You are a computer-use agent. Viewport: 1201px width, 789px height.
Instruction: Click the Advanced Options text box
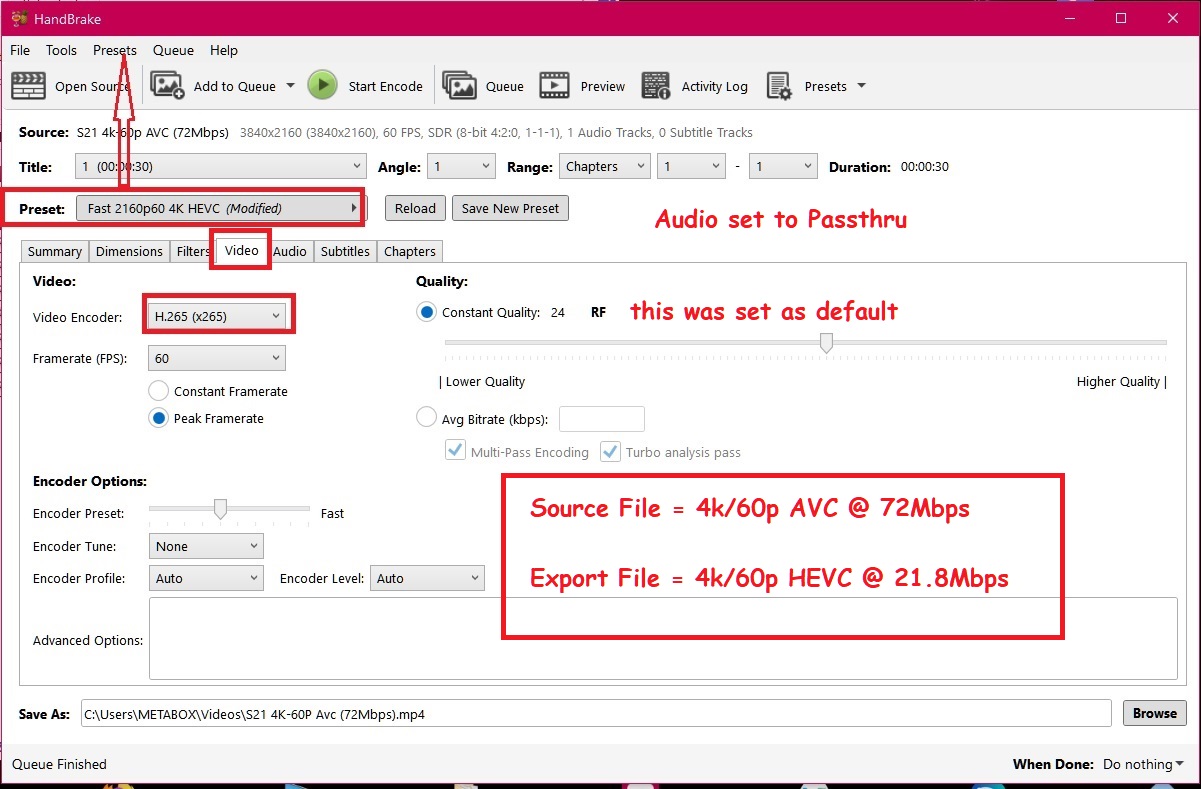pyautogui.click(x=663, y=639)
